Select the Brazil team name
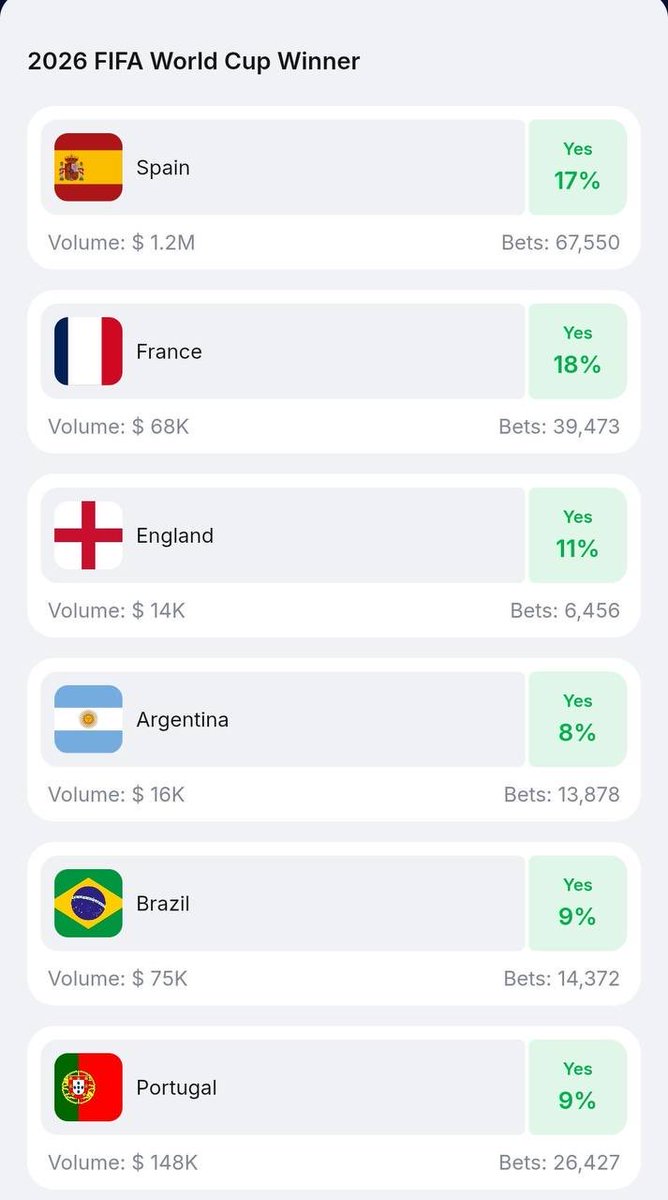The height and width of the screenshot is (1200, 668). (163, 904)
